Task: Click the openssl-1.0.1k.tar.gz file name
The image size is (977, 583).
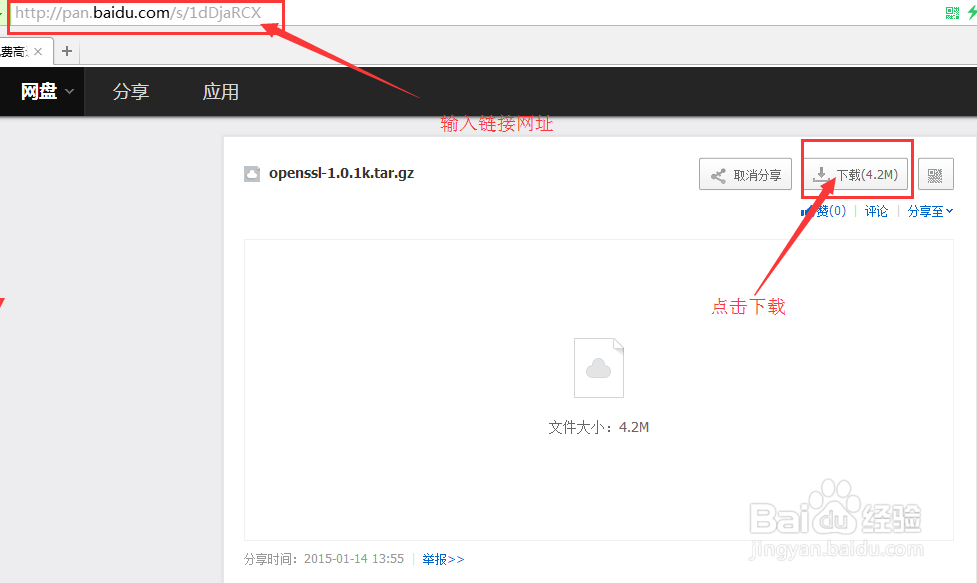Action: (341, 173)
